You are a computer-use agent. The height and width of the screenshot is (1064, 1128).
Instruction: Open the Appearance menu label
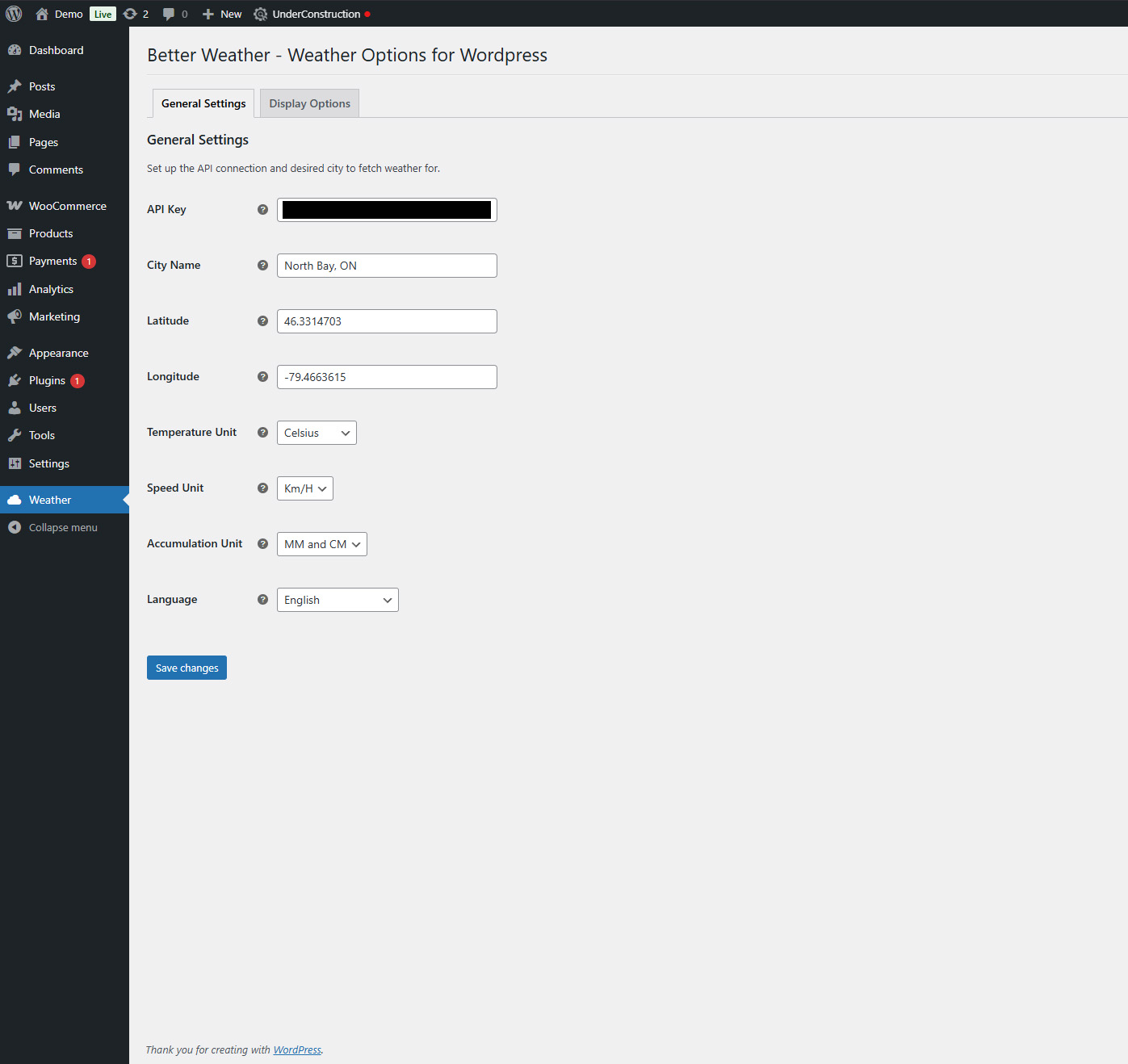[59, 353]
